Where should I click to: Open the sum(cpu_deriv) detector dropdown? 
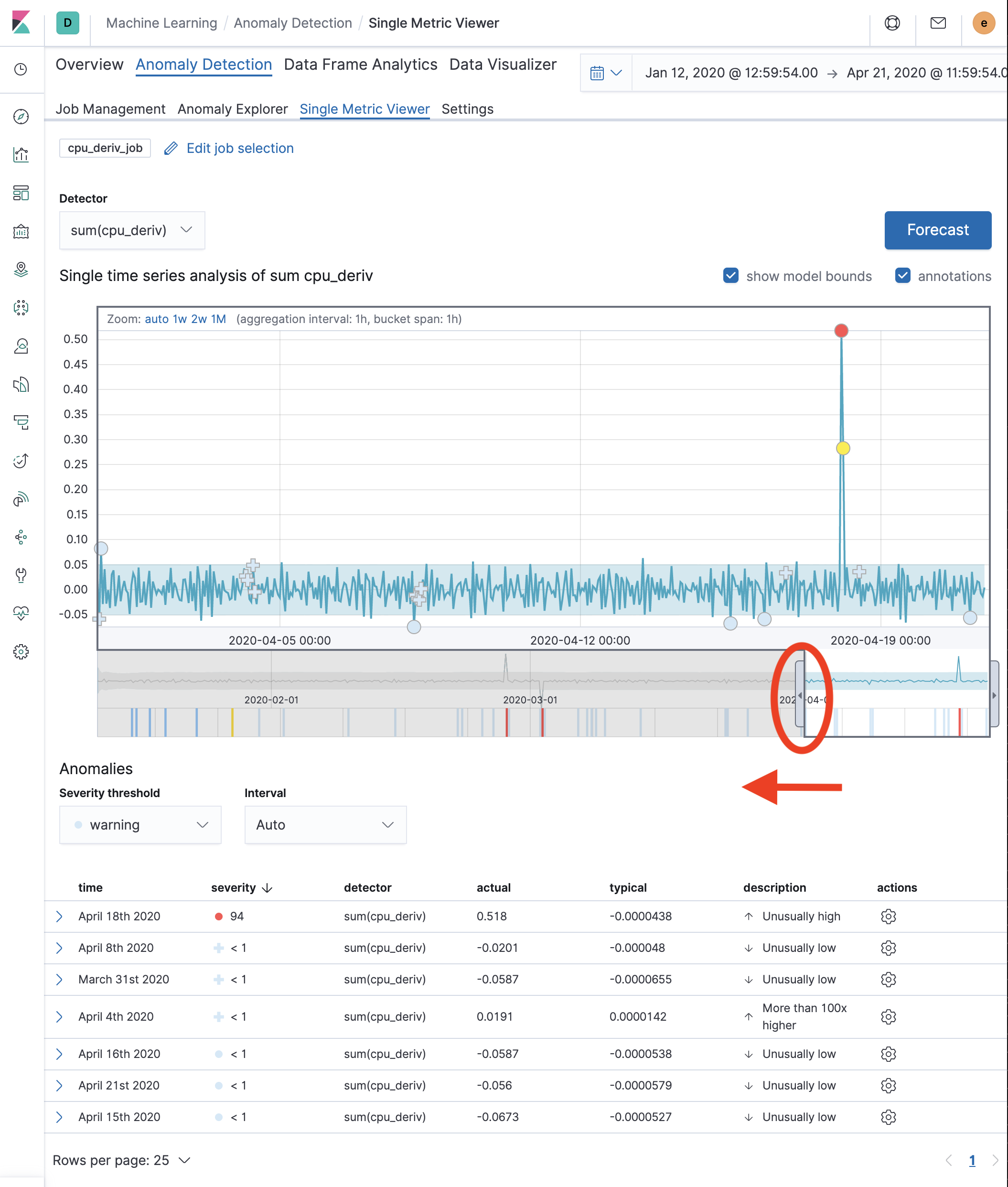point(132,230)
